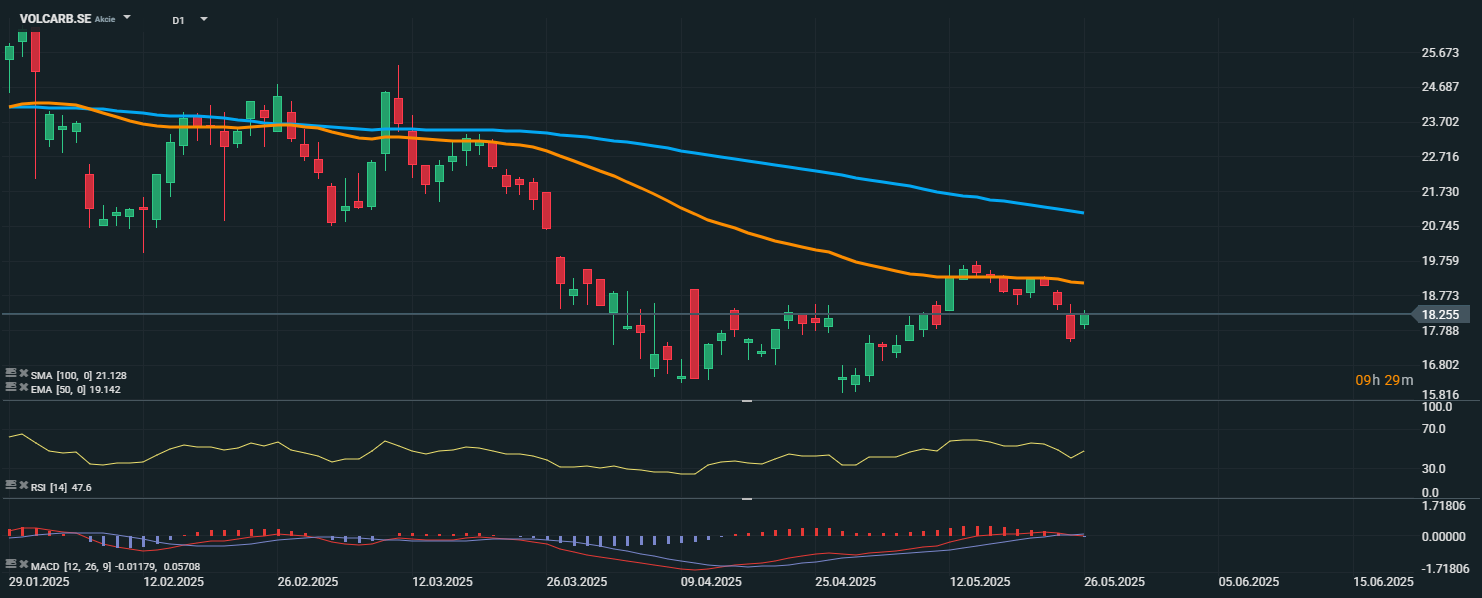
Task: Open settings for the EMA indicator
Action: 10,387
